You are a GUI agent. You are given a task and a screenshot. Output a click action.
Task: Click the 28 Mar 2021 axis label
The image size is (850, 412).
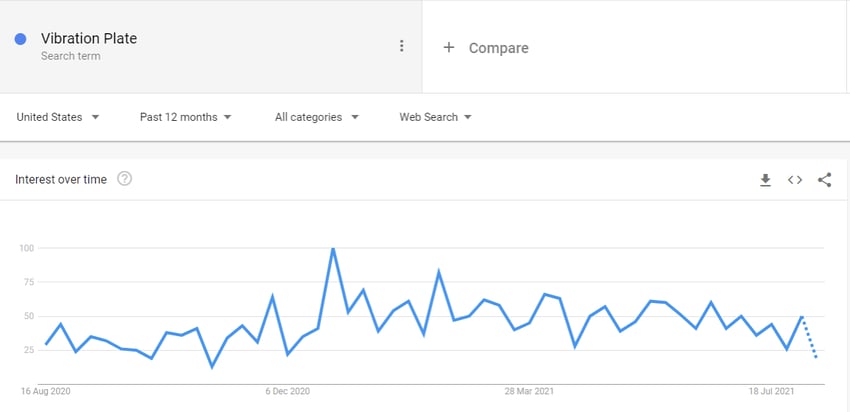coord(529,391)
